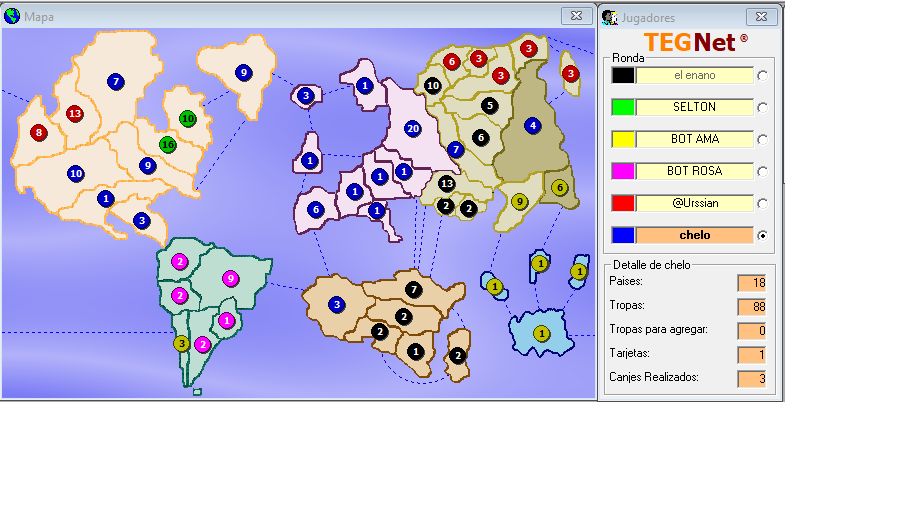Select the SELTON player radio button

point(763,108)
